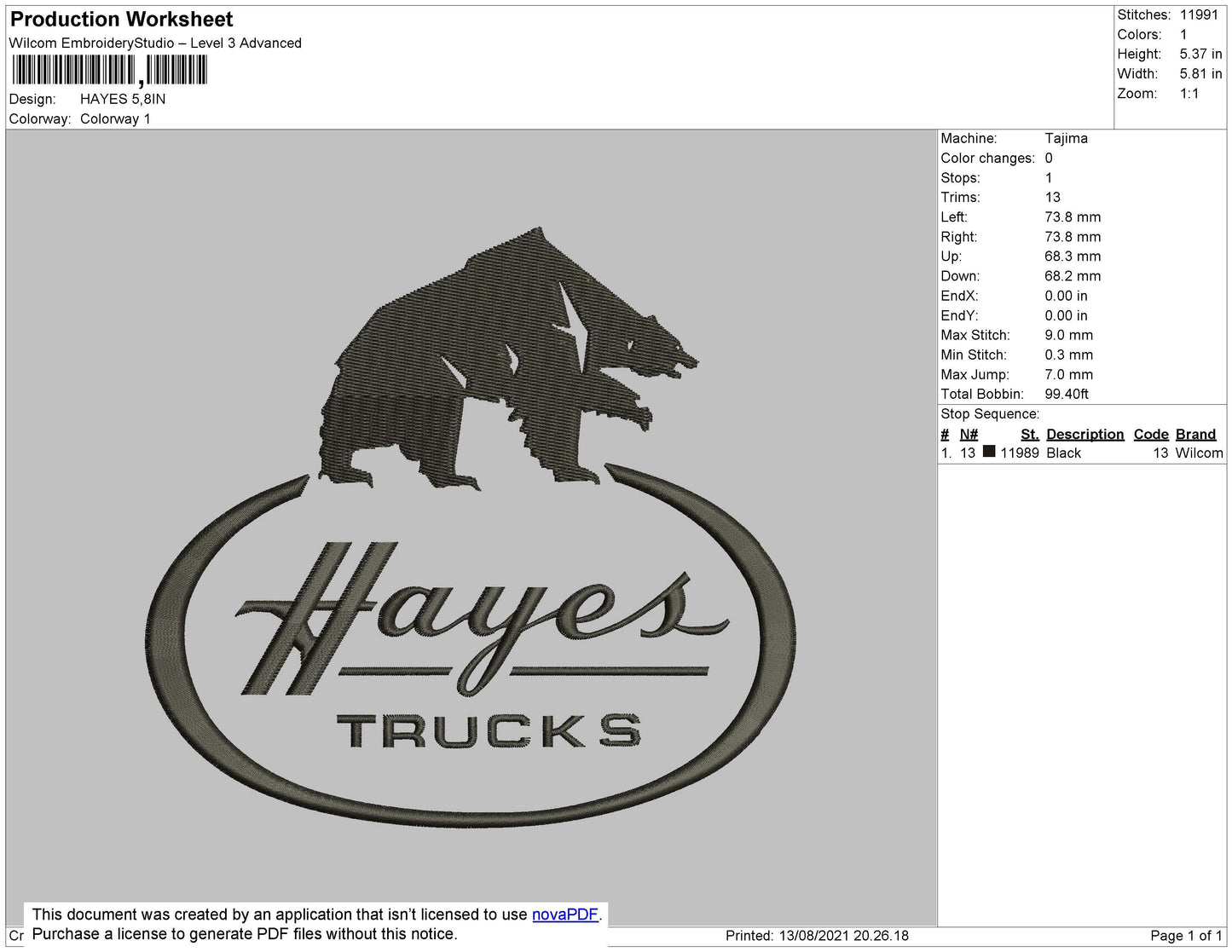1232x952 pixels.
Task: Click the Min Stitch value '0.3 mm'
Action: click(1069, 355)
